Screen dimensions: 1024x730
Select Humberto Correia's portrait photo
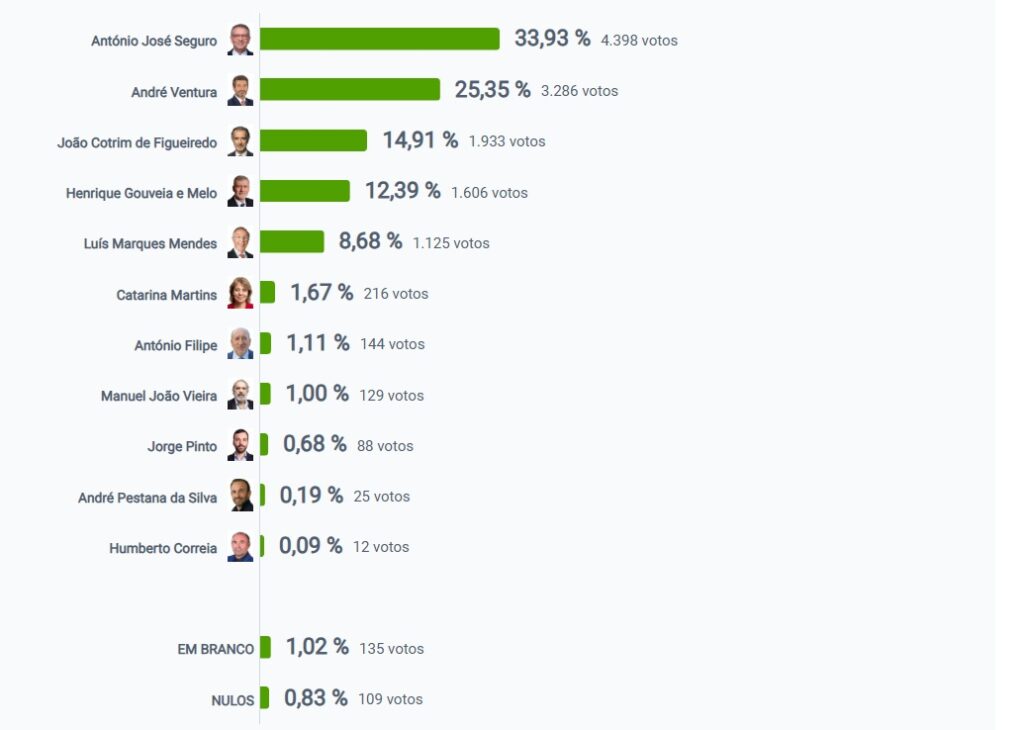240,547
